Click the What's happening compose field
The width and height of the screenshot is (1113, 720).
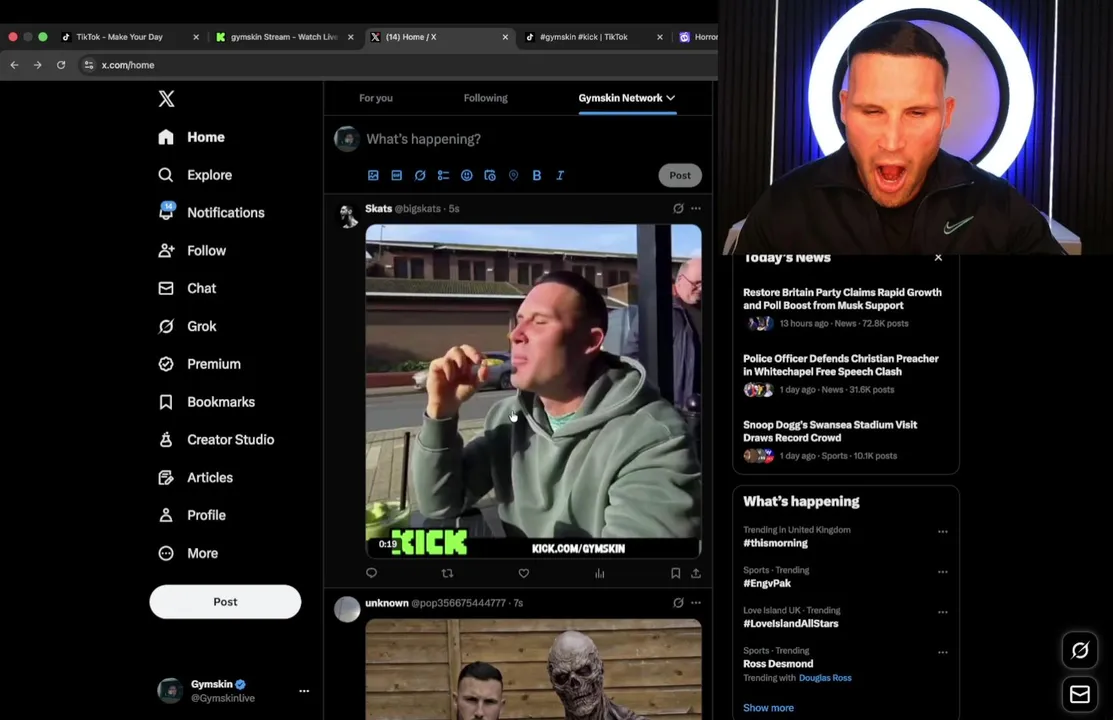[423, 139]
